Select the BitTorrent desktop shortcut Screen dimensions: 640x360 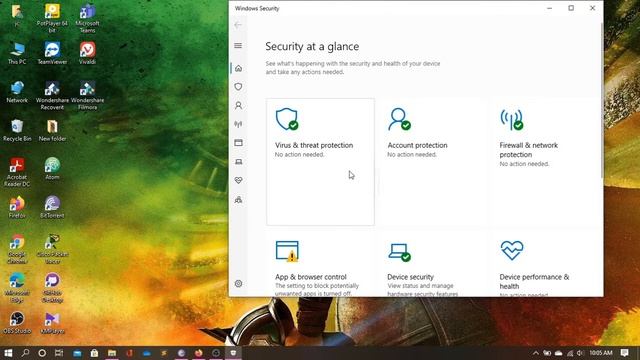(x=52, y=207)
